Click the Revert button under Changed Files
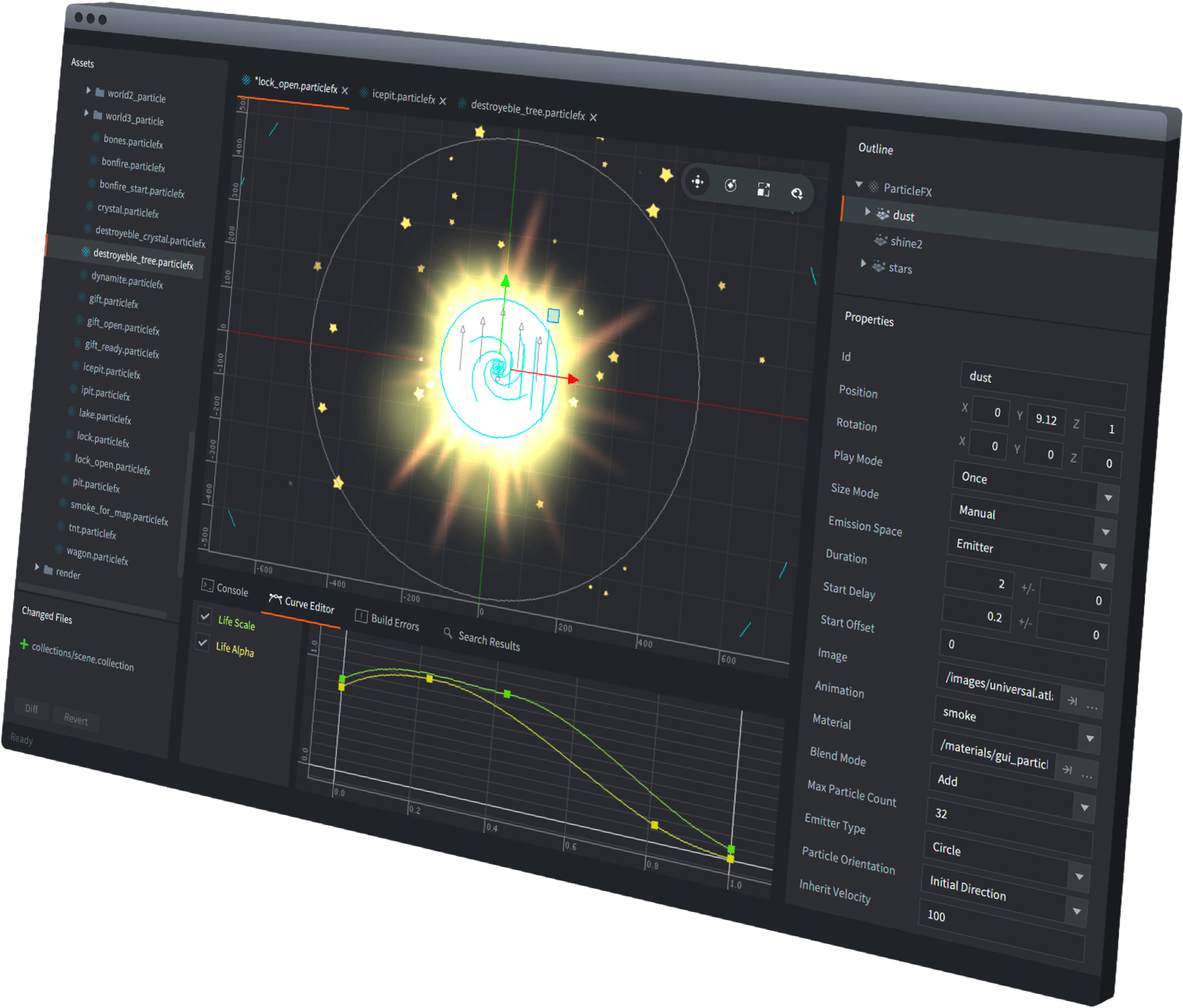 (76, 720)
